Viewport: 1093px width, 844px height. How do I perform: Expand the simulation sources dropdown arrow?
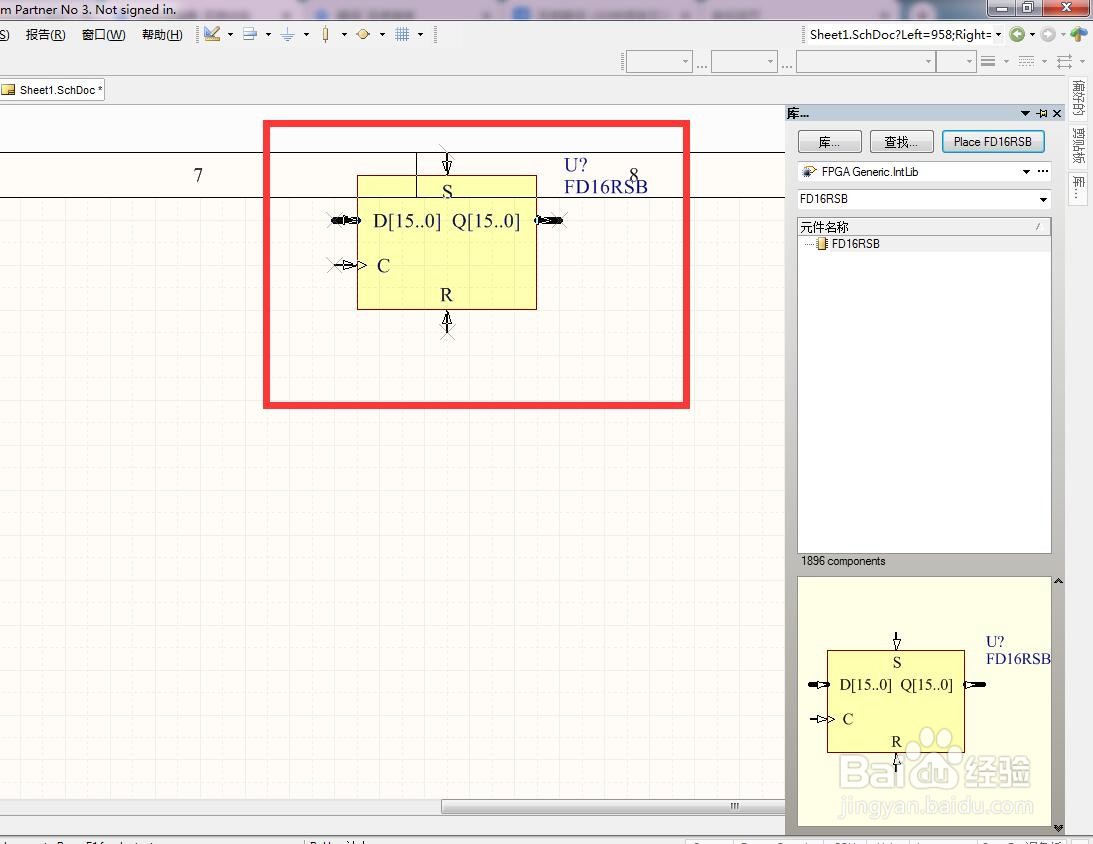pos(382,34)
